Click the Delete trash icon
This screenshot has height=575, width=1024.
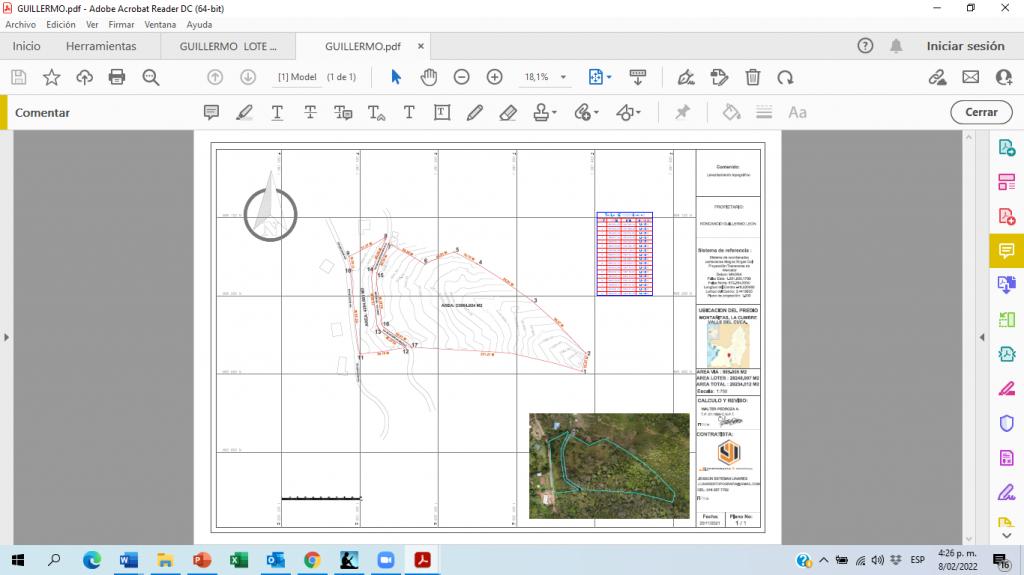(753, 77)
